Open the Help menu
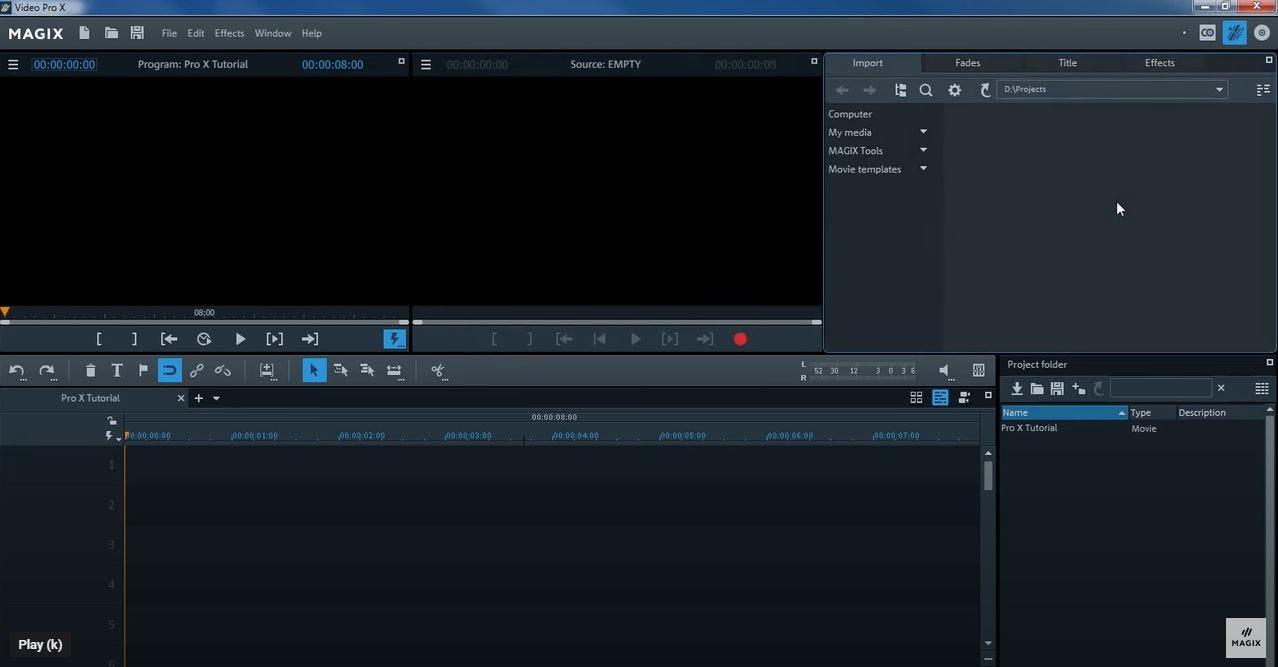 (x=312, y=33)
